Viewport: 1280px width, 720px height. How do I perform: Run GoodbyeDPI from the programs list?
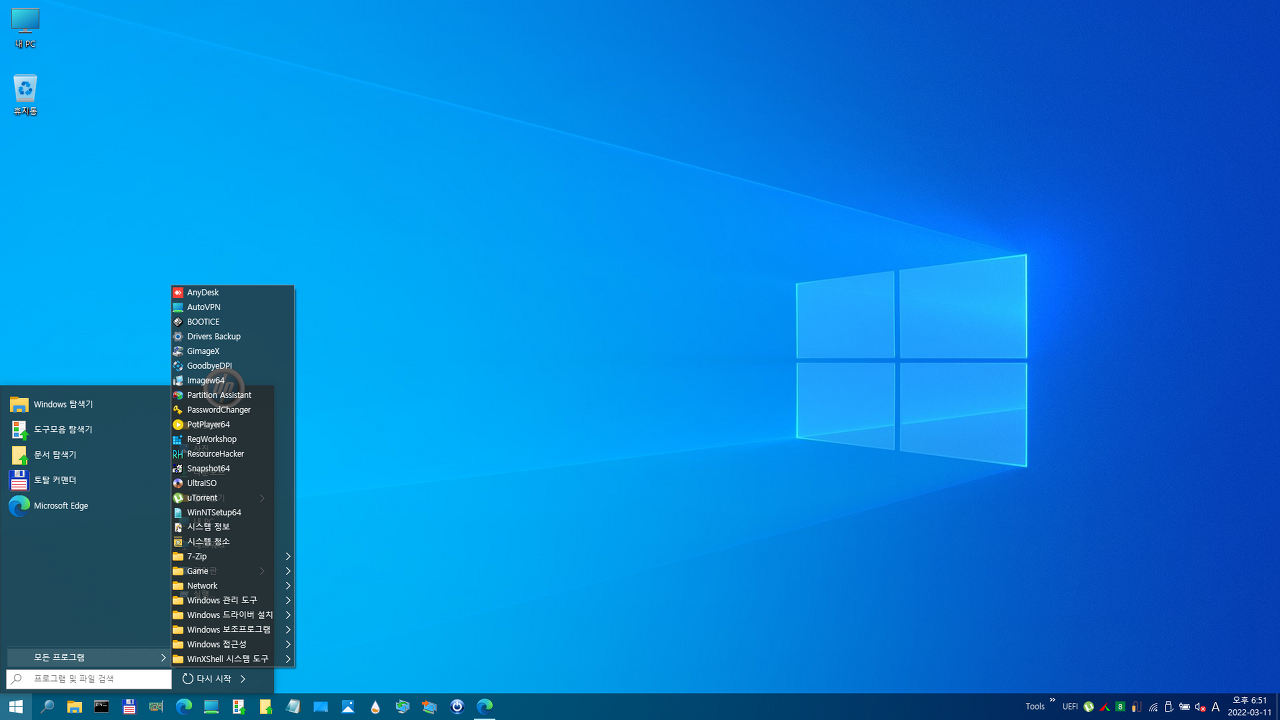pos(233,366)
